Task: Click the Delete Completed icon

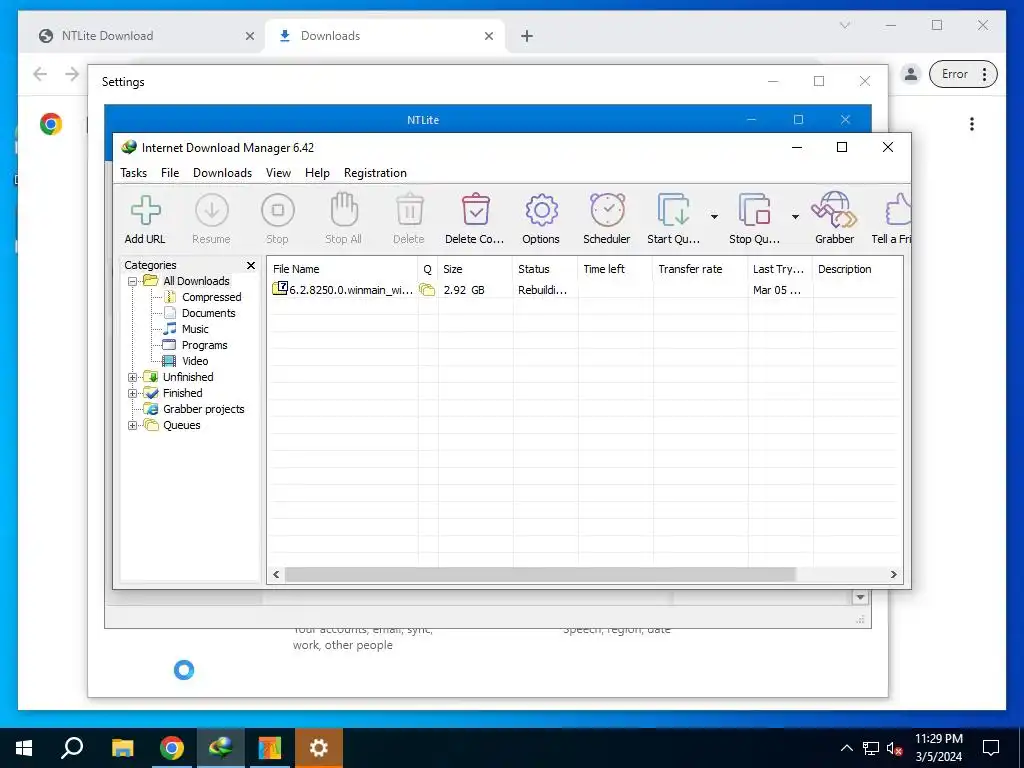Action: point(475,210)
